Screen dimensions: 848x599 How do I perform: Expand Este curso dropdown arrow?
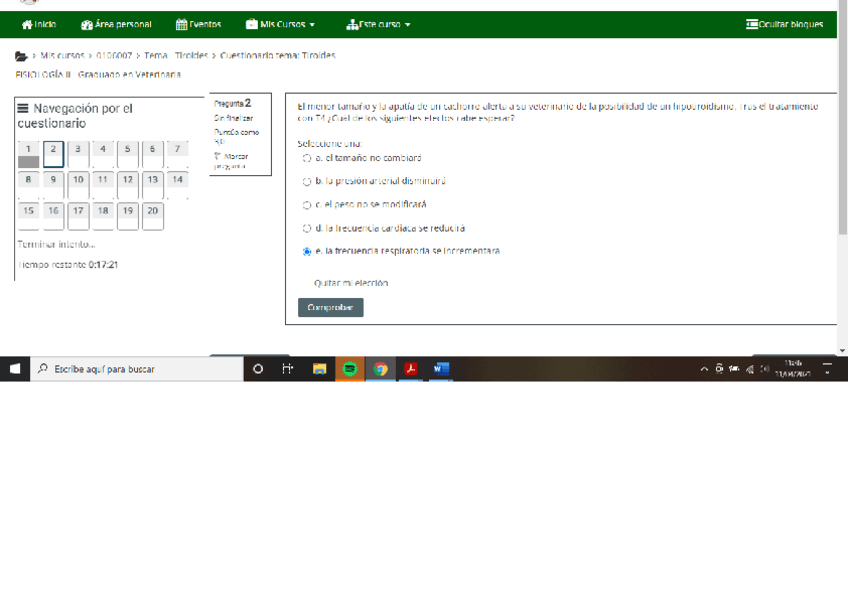[408, 25]
